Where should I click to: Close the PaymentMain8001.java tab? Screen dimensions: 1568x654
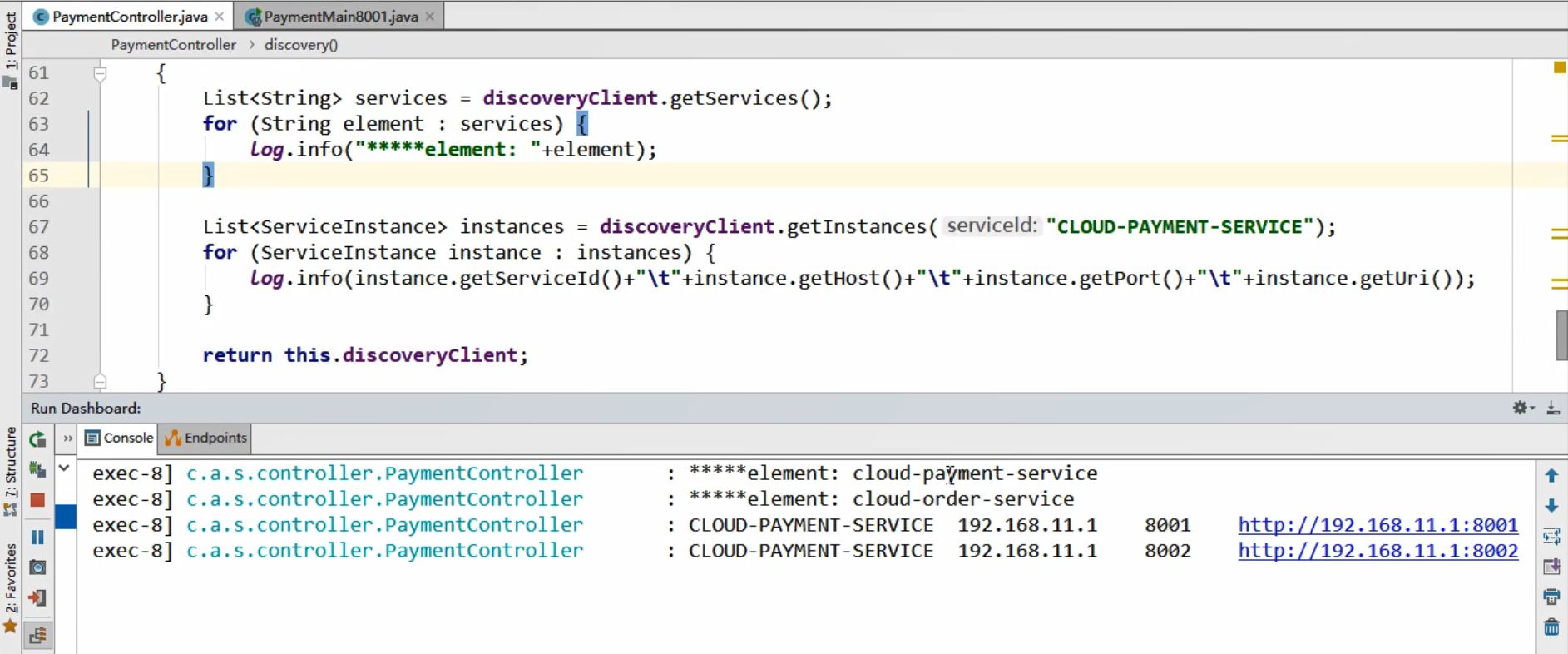tap(430, 17)
